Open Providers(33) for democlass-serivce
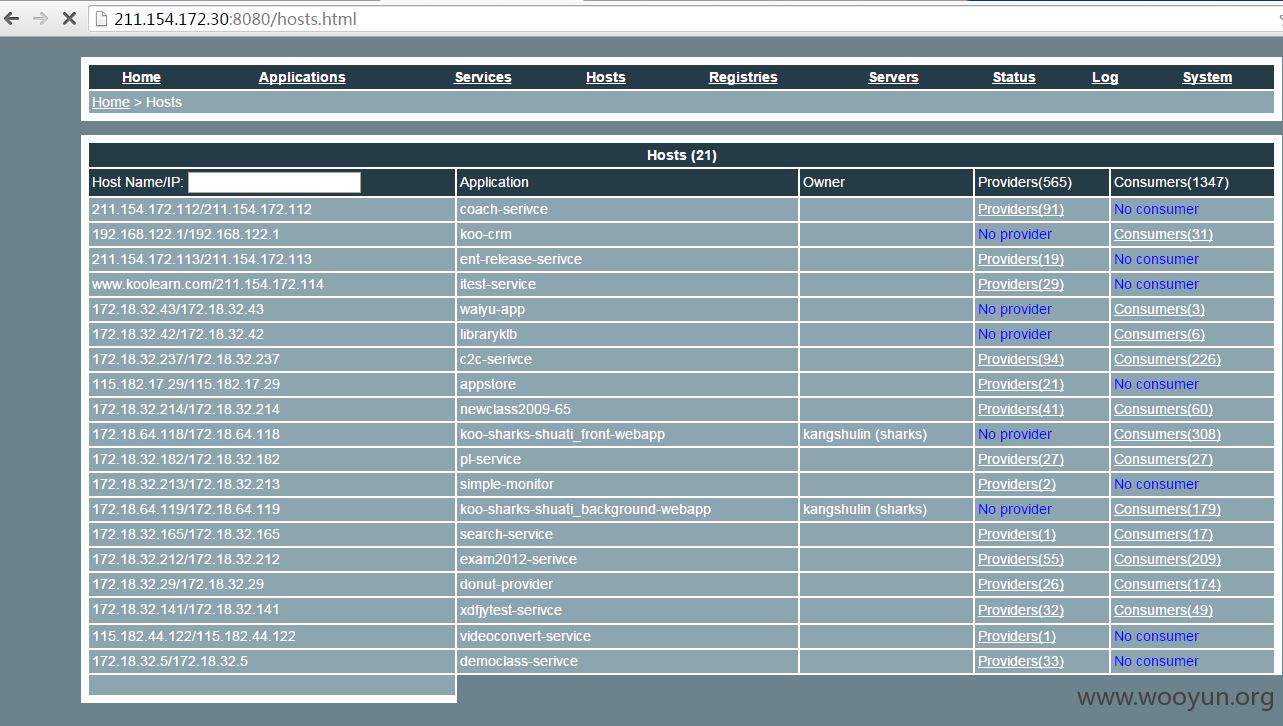Image resolution: width=1283 pixels, height=726 pixels. 1021,661
